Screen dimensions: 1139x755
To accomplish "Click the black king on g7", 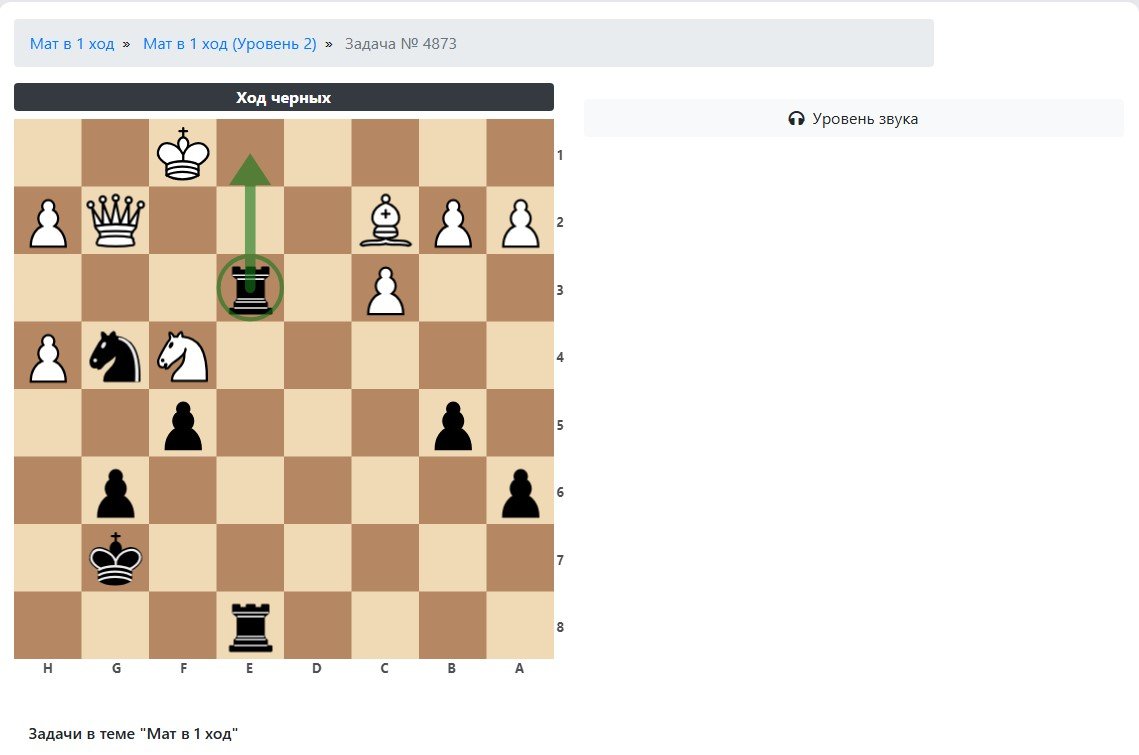I will (115, 559).
